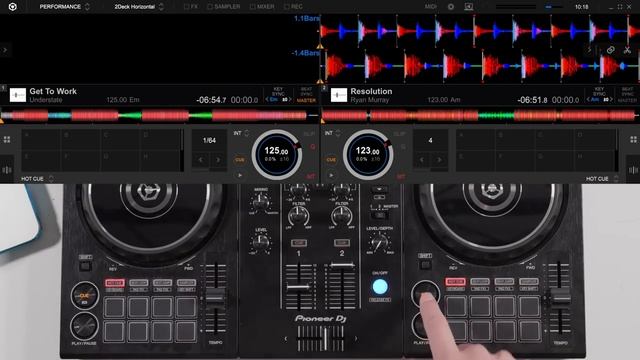The image size is (640, 360).
Task: Open deck 2 HOT CUE mode dropdown
Action: pos(602,179)
